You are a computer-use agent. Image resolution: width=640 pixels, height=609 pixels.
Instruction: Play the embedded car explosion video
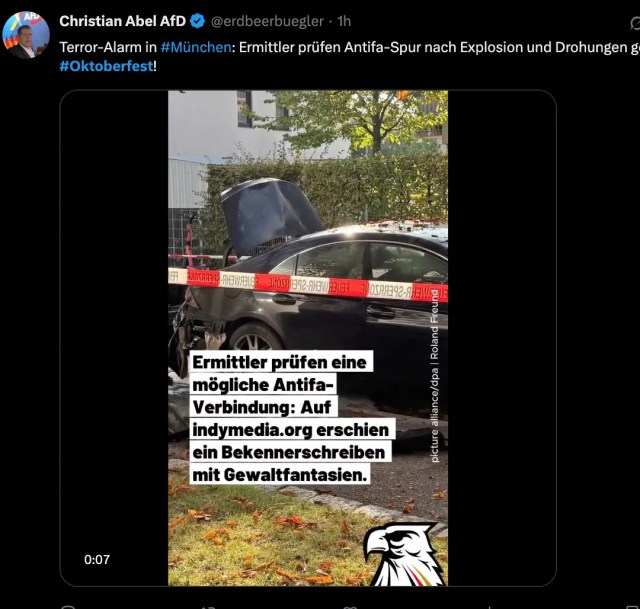tap(308, 338)
